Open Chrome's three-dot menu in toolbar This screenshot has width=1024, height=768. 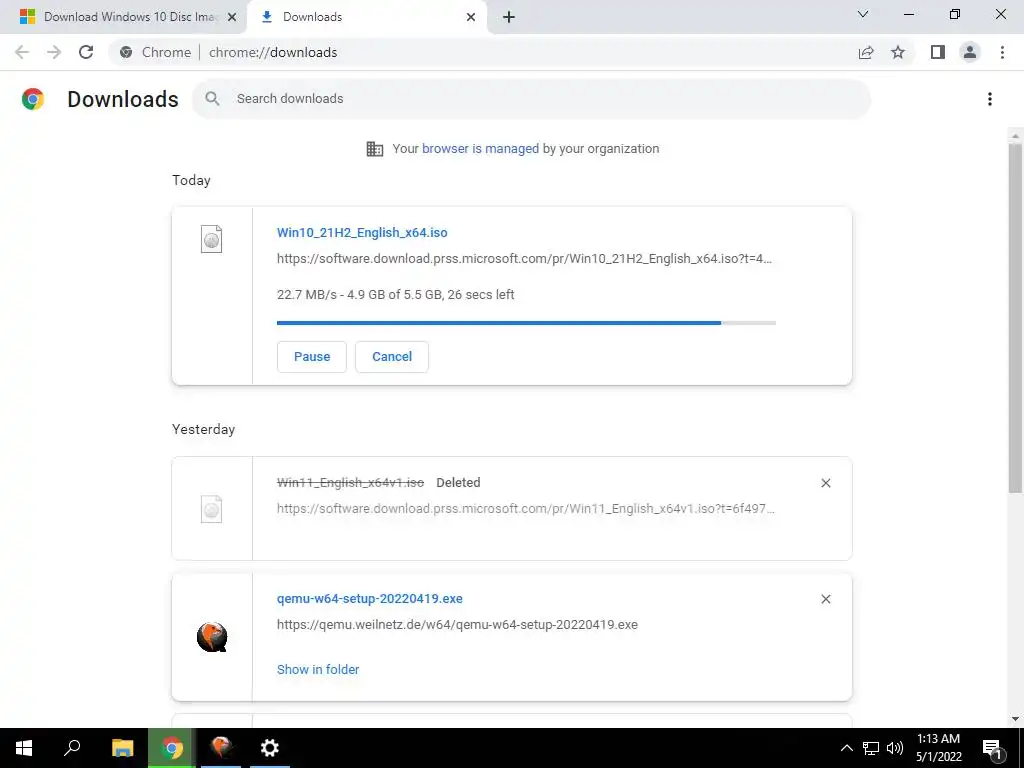(1002, 52)
